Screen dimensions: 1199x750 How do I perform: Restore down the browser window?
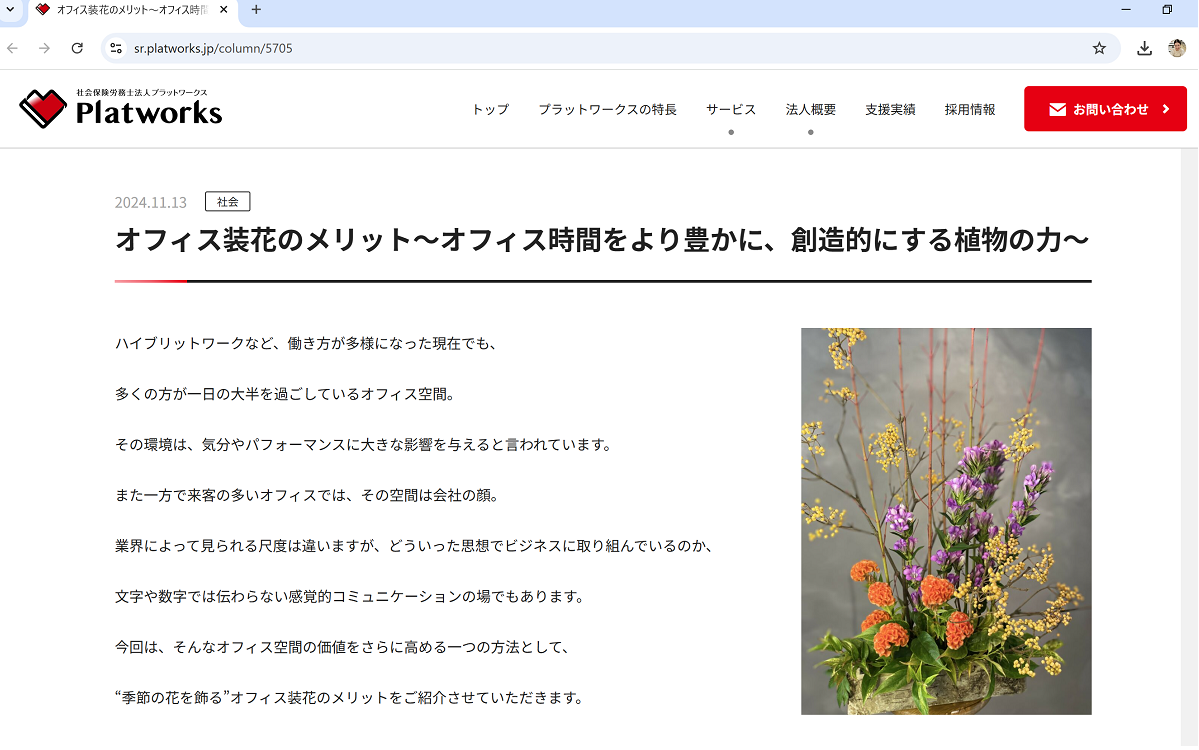[x=1167, y=10]
